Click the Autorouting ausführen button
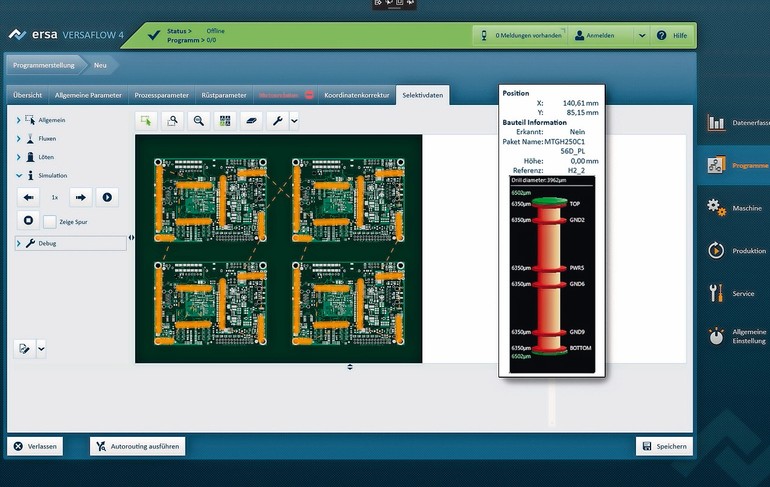The height and width of the screenshot is (487, 770). 137,446
